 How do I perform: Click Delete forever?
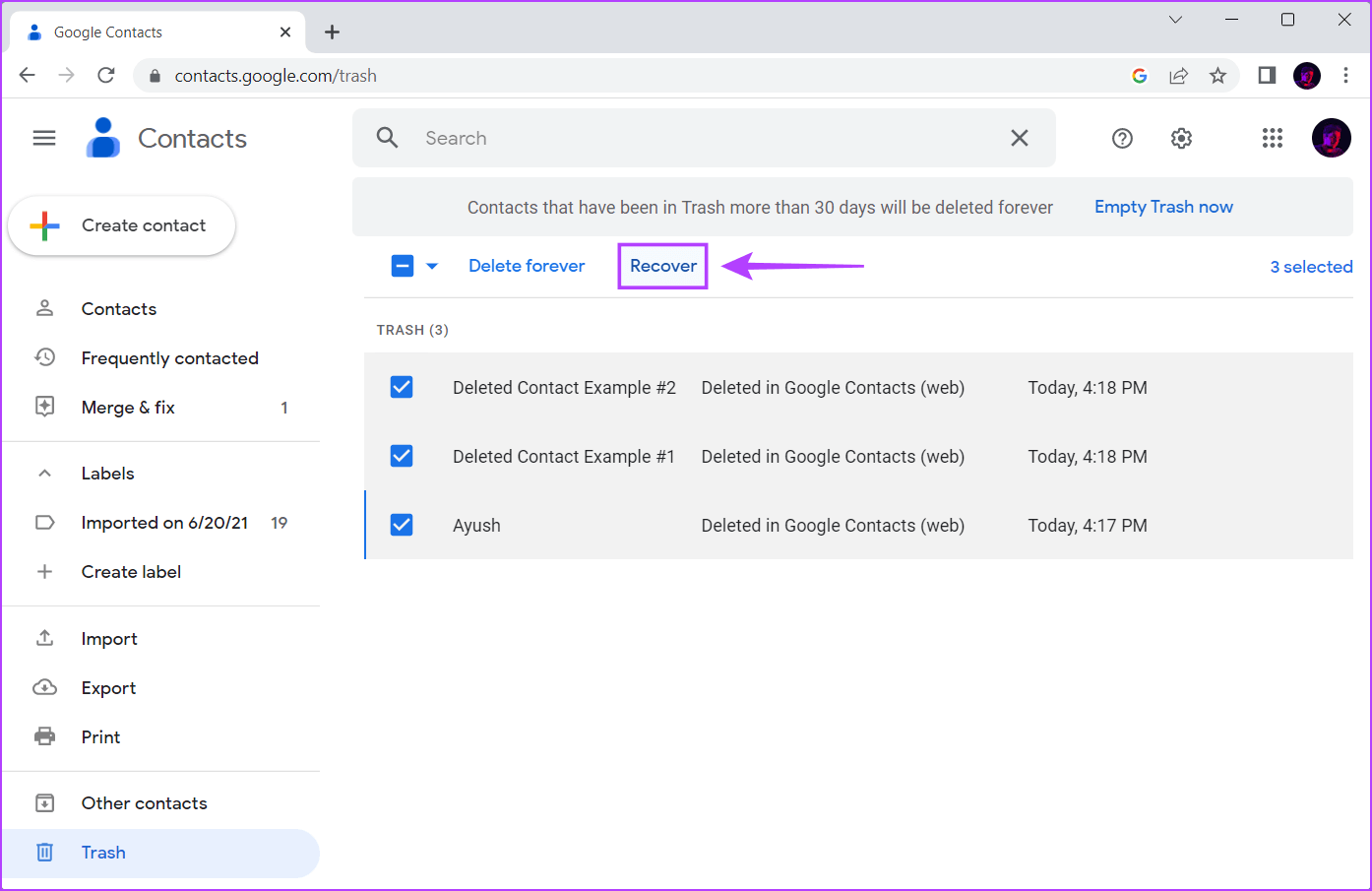click(x=527, y=266)
